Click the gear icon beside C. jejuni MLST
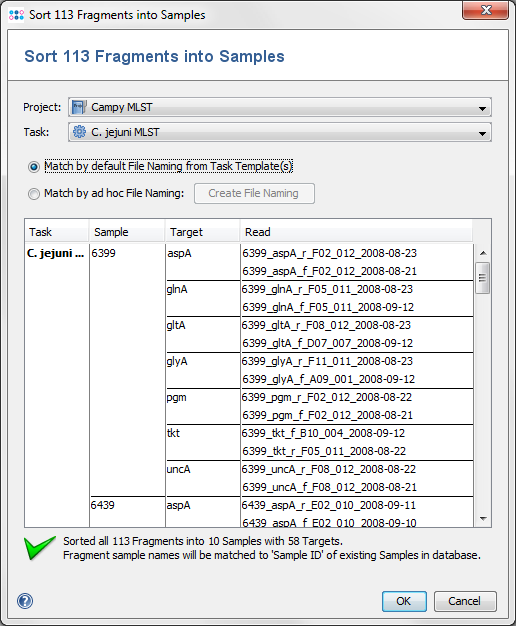This screenshot has width=516, height=626. [x=79, y=132]
